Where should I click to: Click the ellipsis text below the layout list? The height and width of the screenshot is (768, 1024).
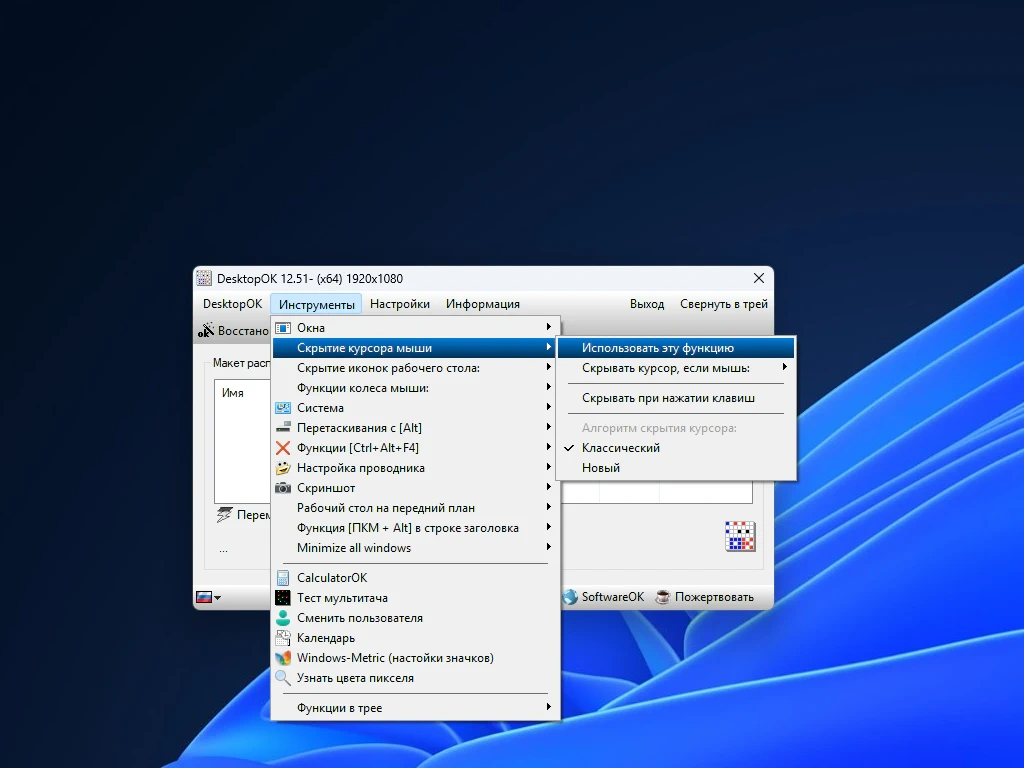tap(223, 551)
